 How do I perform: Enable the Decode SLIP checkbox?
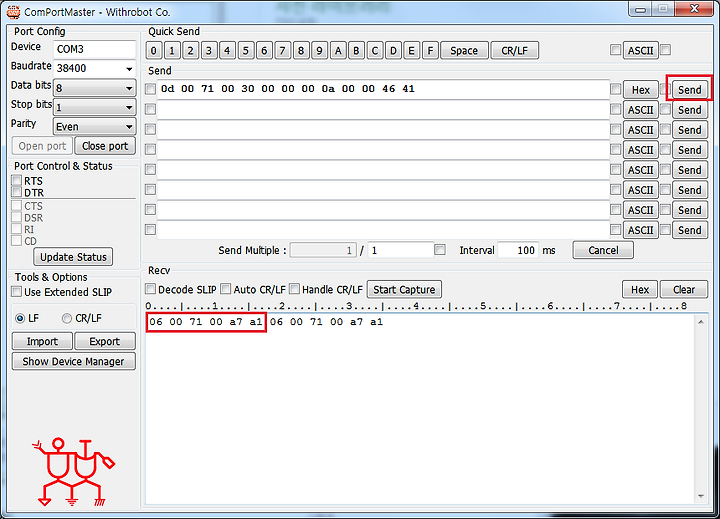(151, 289)
